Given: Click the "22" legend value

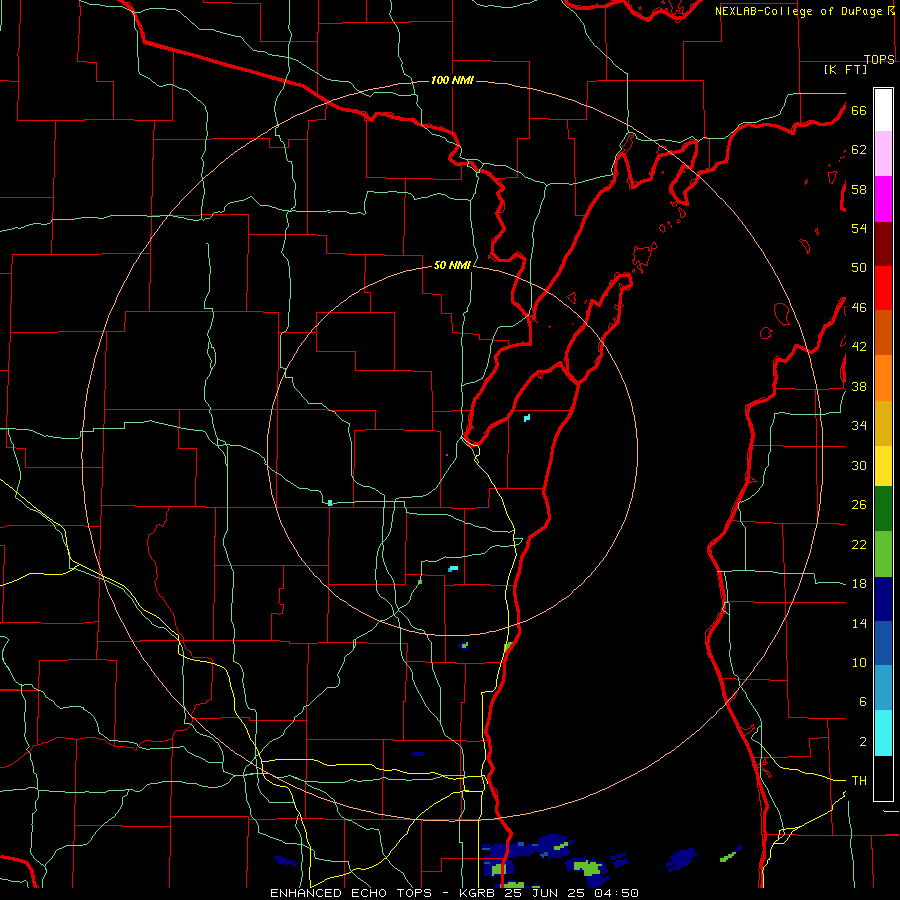Looking at the screenshot, I should click(859, 545).
